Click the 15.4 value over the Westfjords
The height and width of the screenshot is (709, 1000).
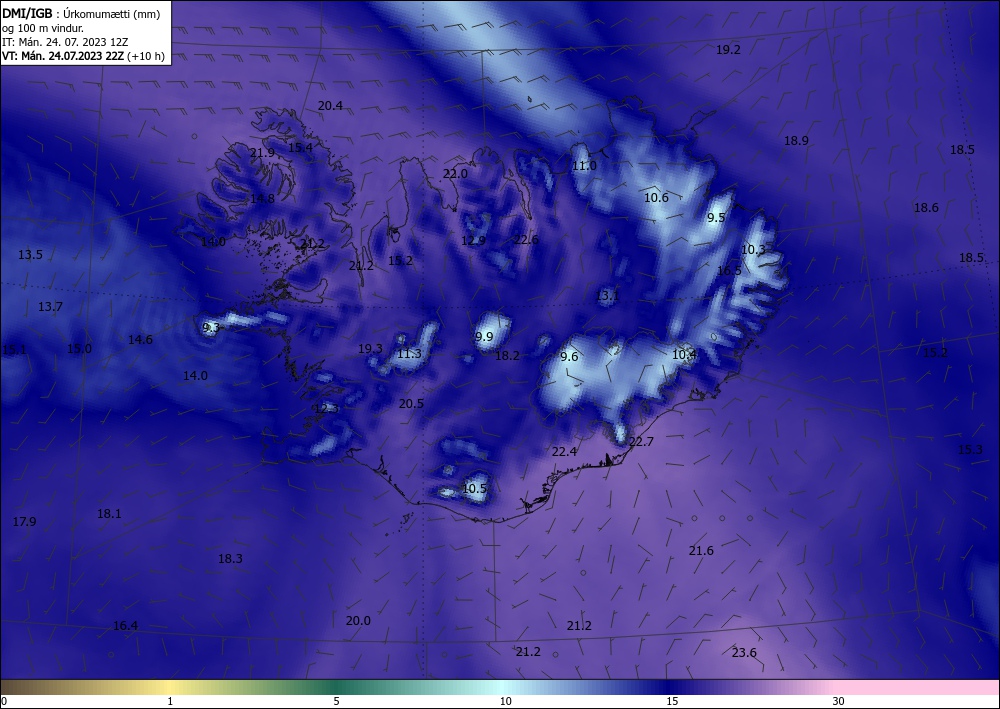[300, 148]
